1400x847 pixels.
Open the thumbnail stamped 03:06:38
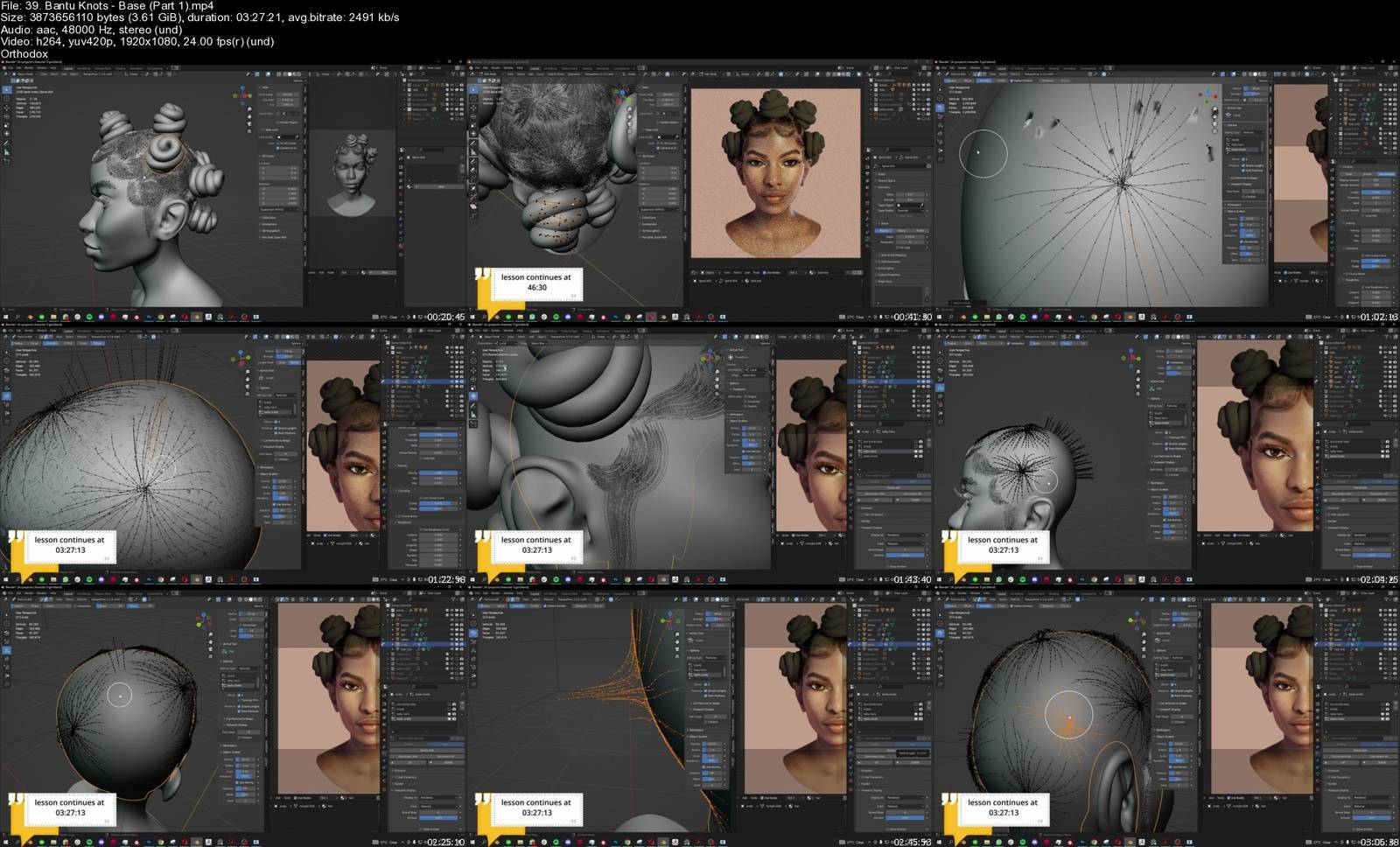tap(1166, 717)
